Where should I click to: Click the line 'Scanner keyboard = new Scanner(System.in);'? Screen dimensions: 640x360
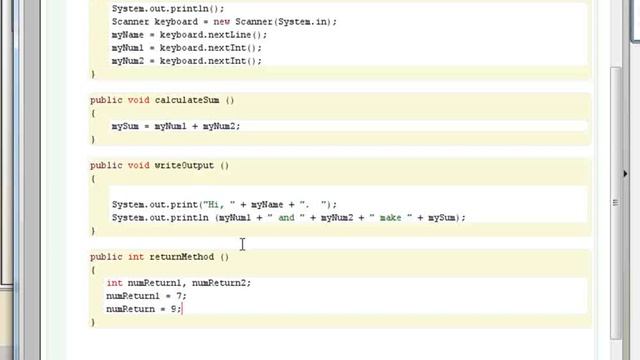click(224, 22)
